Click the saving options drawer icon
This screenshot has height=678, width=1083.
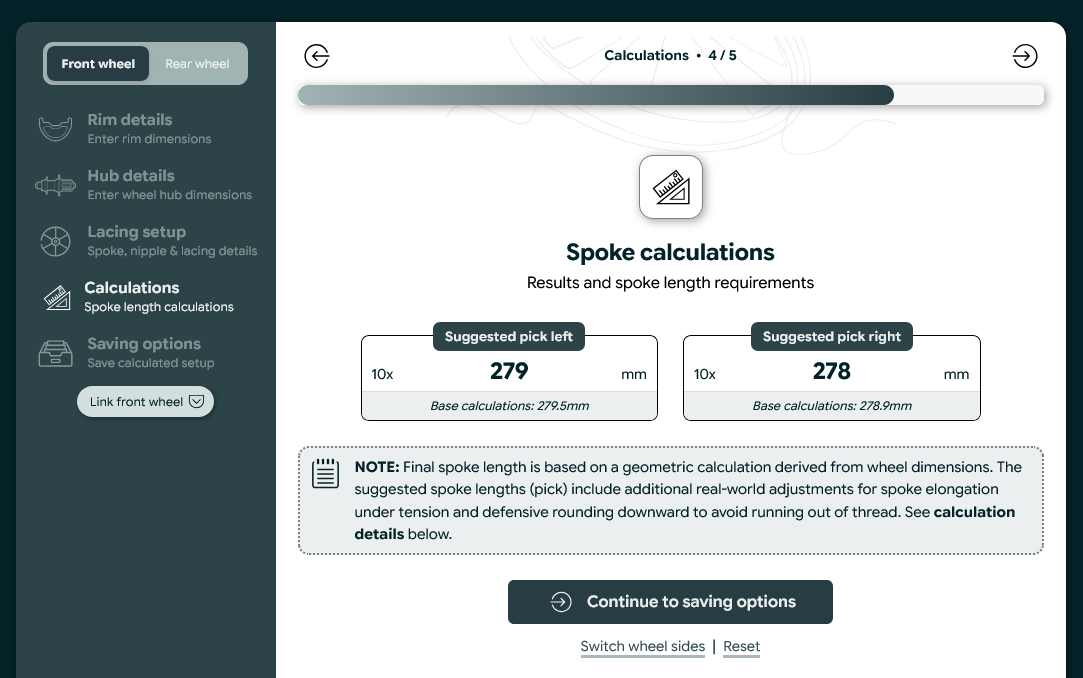(56, 353)
